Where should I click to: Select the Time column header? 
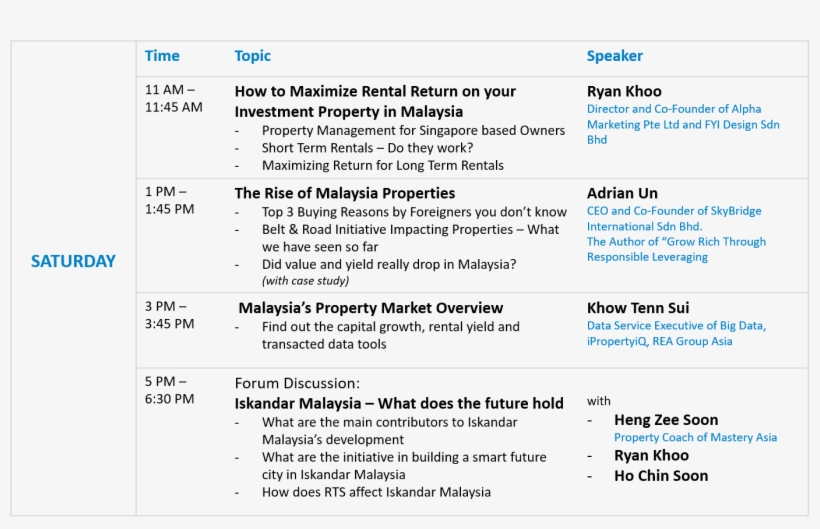point(162,56)
